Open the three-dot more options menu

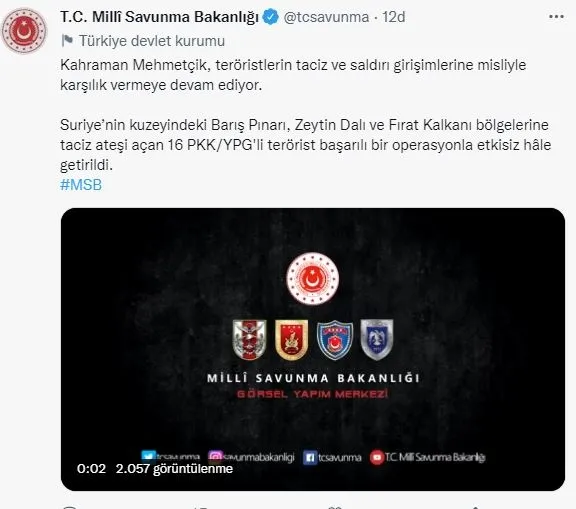pos(556,17)
